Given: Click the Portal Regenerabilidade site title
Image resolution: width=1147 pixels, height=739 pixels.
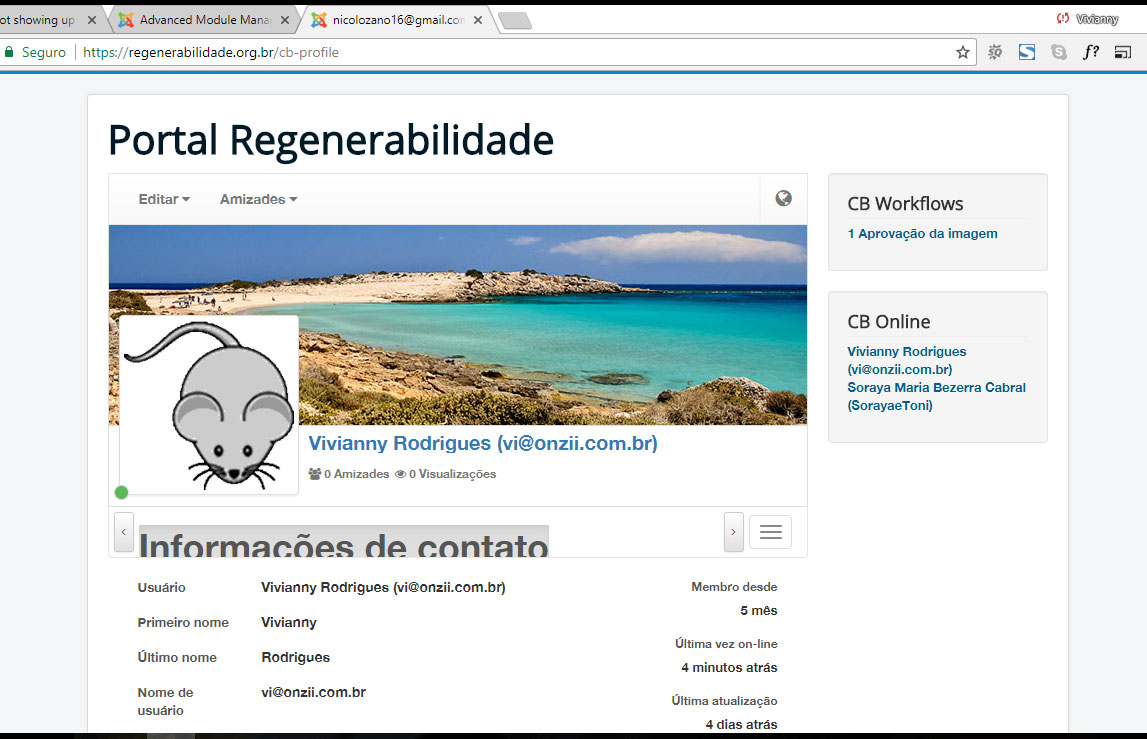Looking at the screenshot, I should 331,140.
